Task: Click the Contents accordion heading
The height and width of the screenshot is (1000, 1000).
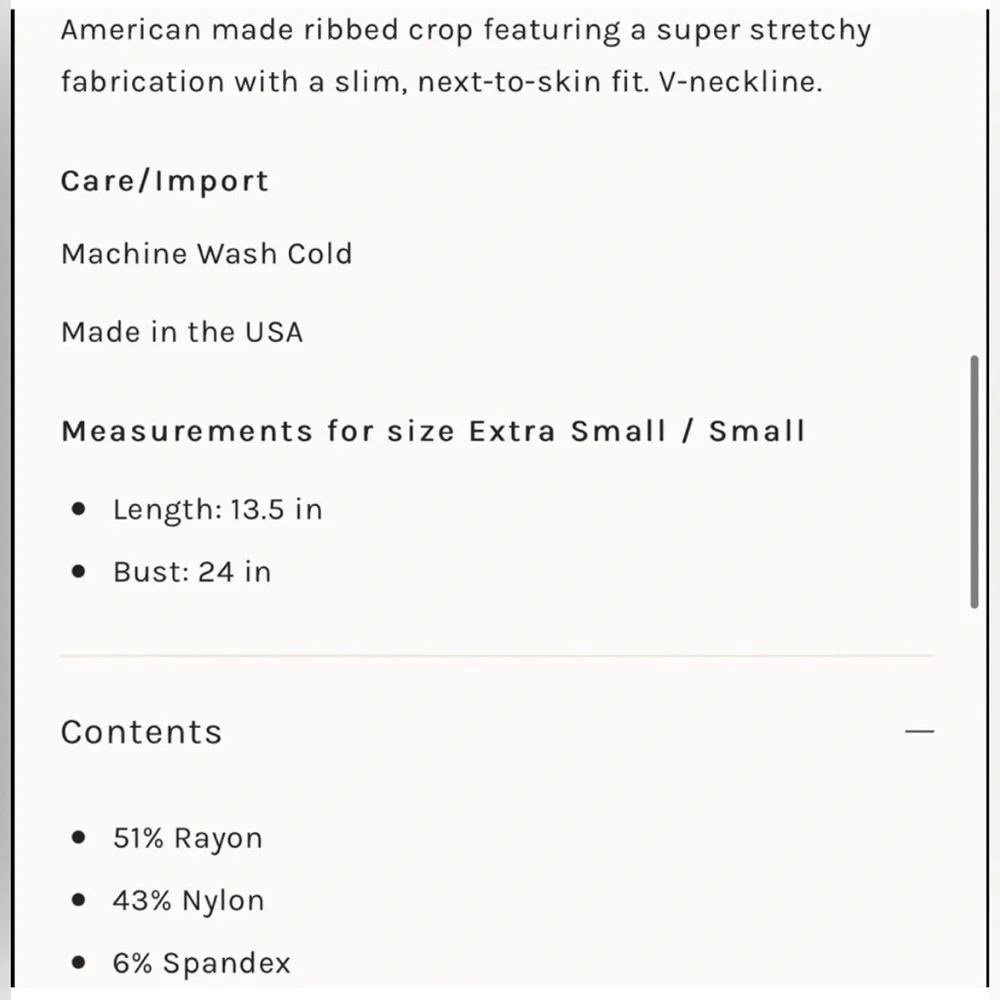Action: pyautogui.click(x=142, y=732)
